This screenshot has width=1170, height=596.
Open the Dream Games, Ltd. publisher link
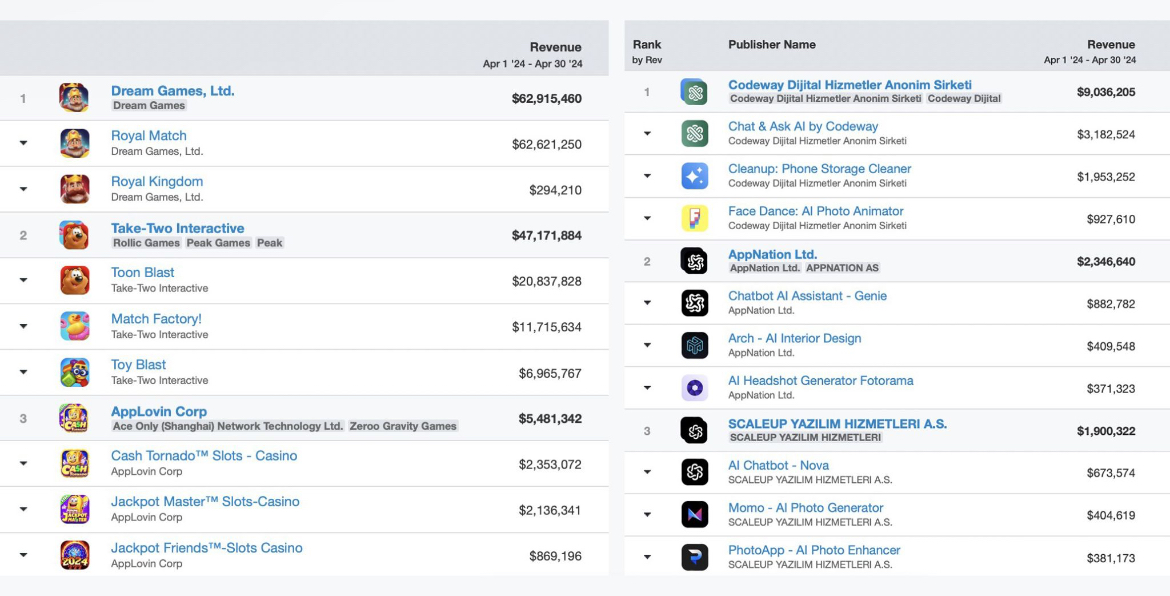(172, 91)
